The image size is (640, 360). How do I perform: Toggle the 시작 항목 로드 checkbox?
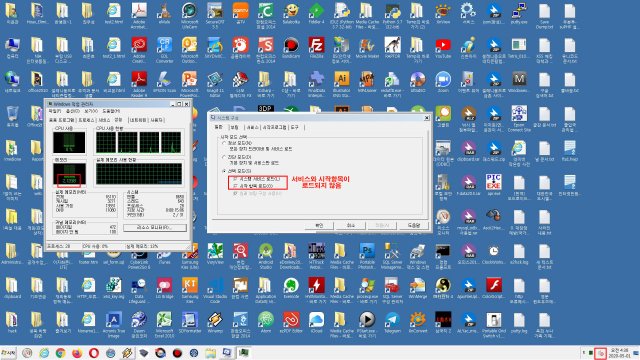(x=235, y=186)
